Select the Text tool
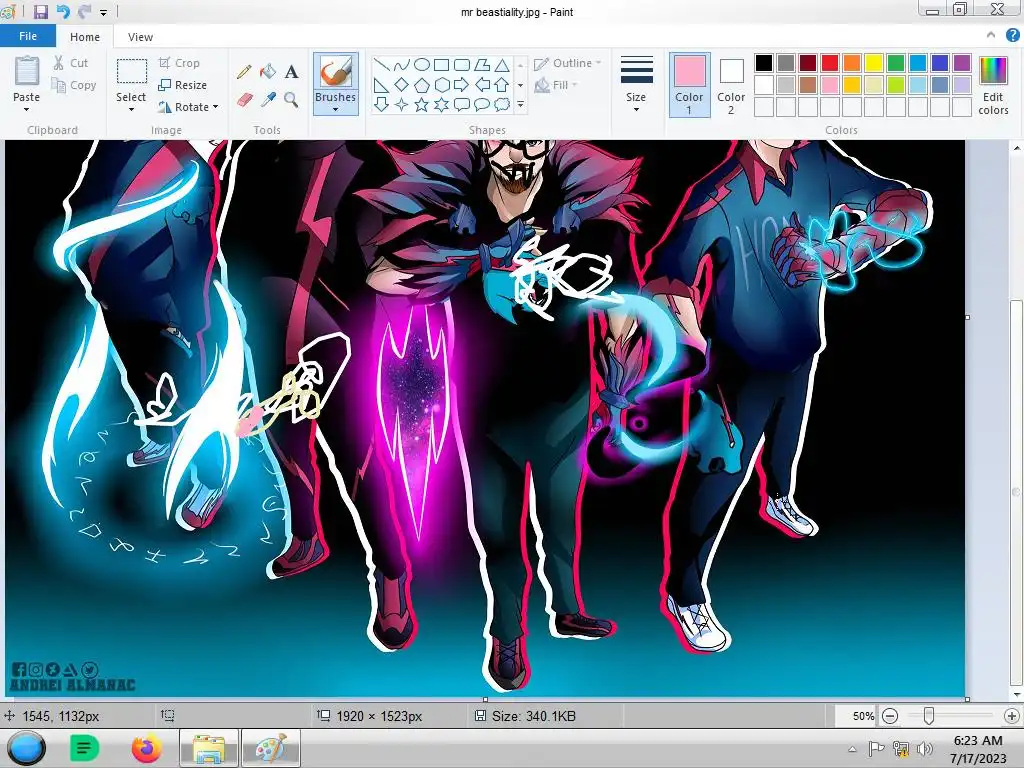Viewport: 1024px width, 768px height. tap(291, 72)
